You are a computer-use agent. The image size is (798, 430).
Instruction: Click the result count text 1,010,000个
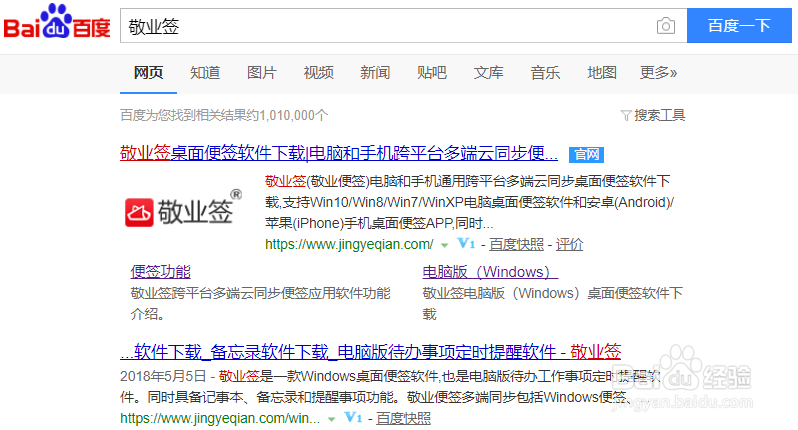pyautogui.click(x=294, y=116)
